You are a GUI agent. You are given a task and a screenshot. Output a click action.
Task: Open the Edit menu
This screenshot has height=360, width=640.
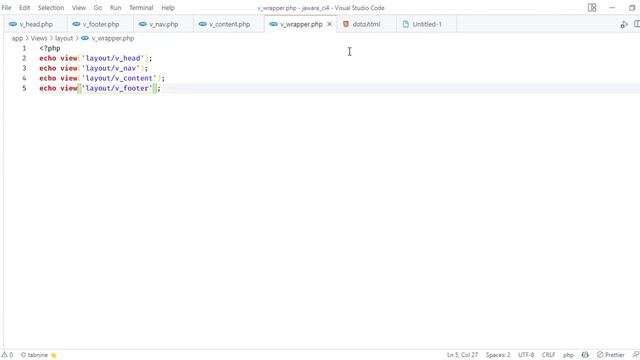pos(24,8)
